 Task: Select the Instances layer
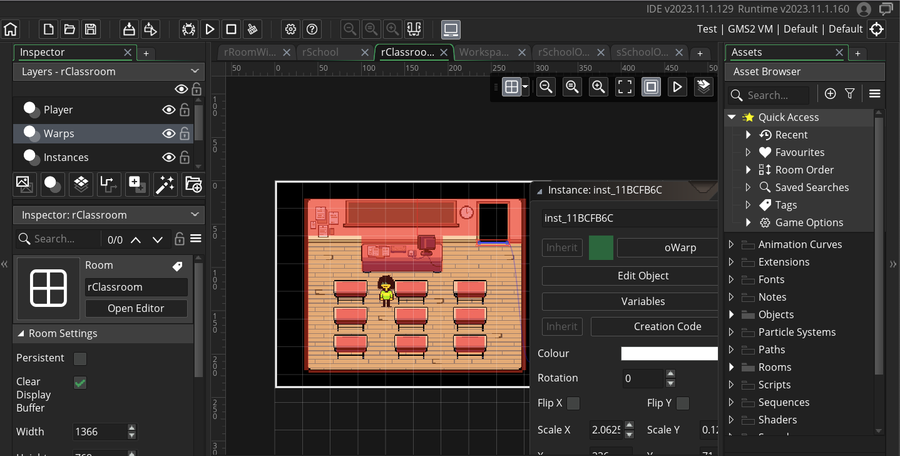(x=66, y=157)
